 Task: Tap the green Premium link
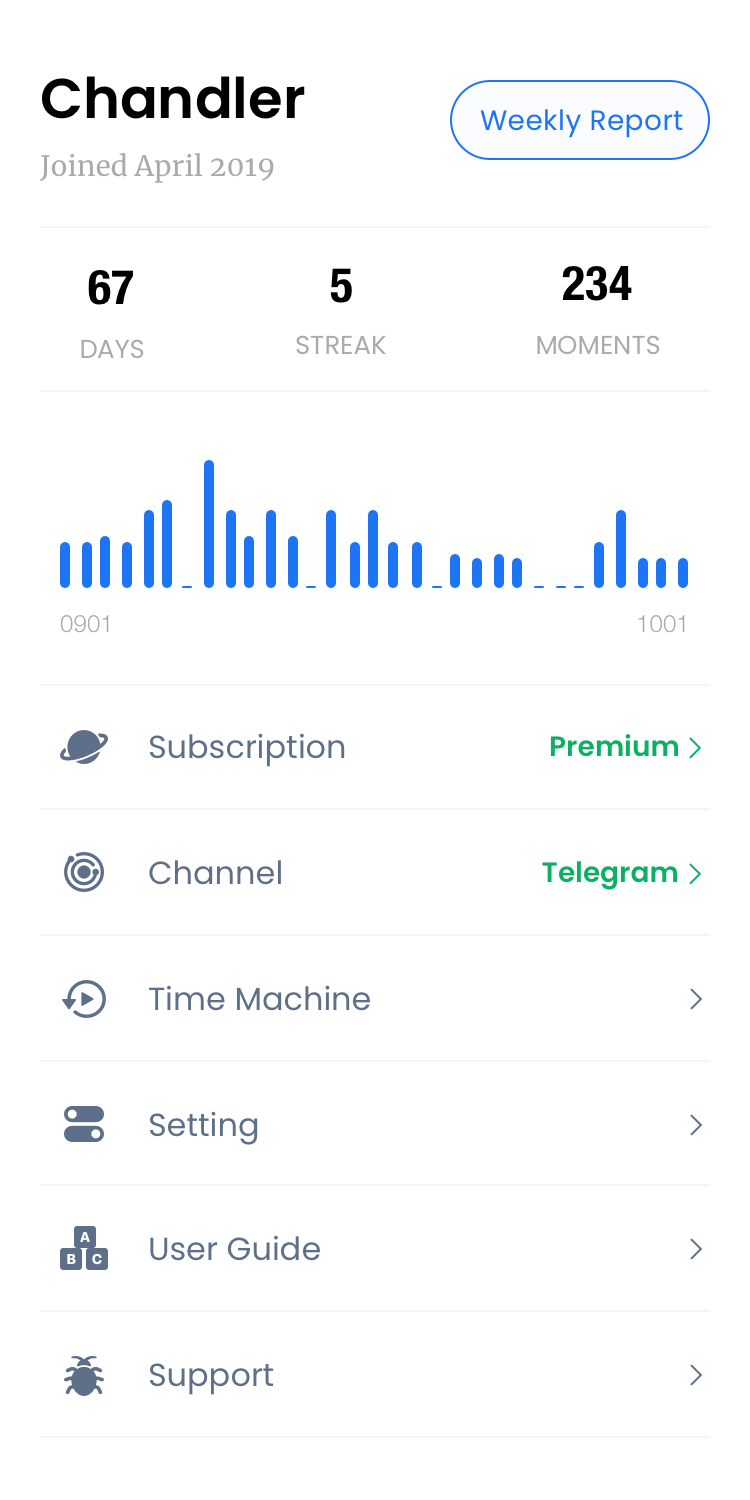pos(614,747)
